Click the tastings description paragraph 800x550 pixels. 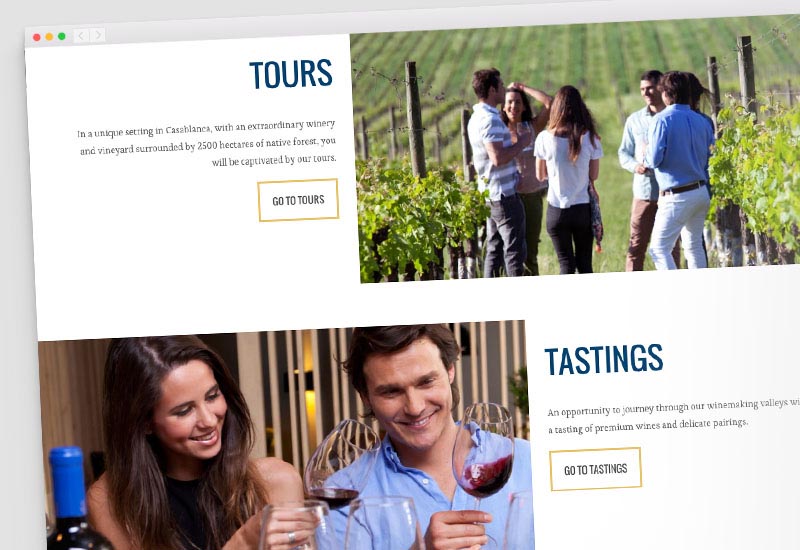[673, 416]
